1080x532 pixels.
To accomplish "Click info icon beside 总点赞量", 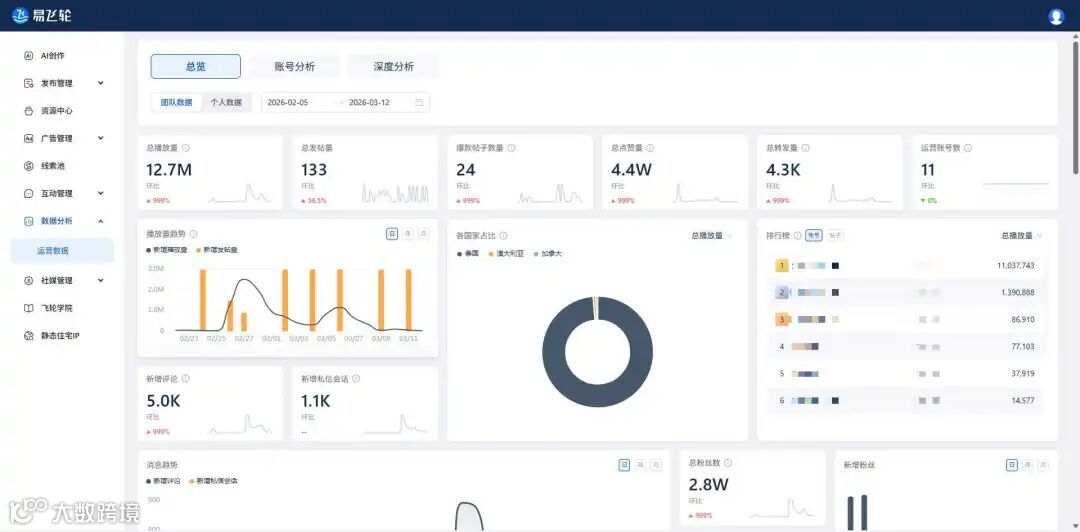I will [650, 147].
